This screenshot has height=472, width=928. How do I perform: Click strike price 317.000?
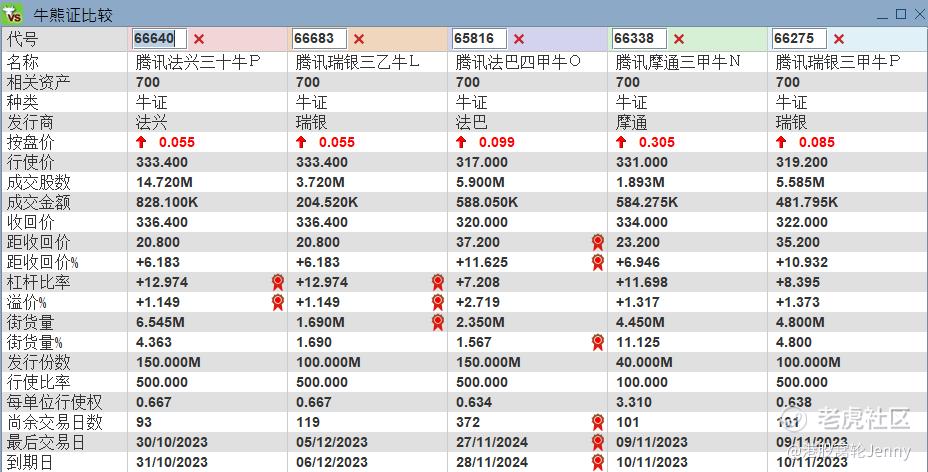click(482, 162)
